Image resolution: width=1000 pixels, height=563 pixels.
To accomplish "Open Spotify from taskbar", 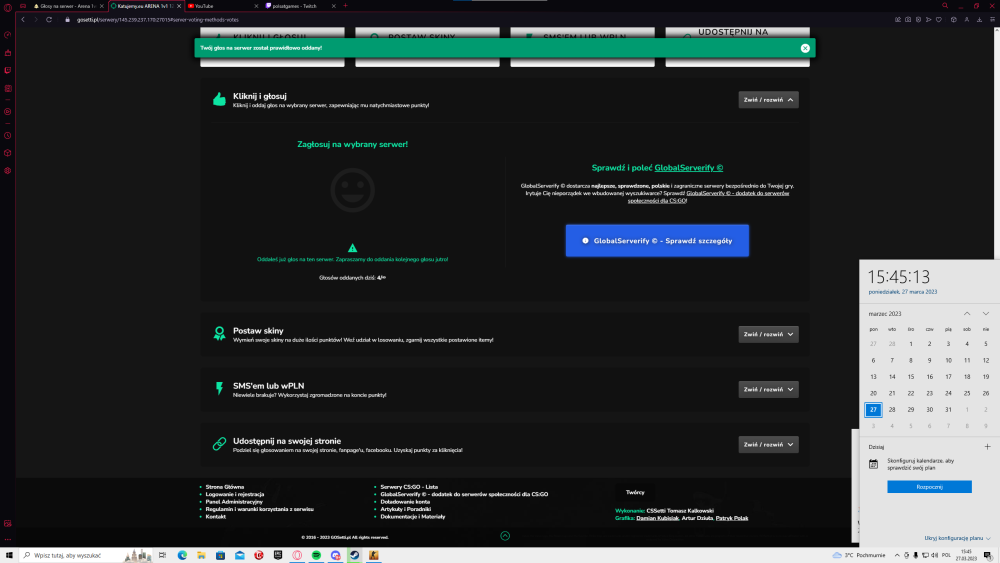I will 316,555.
